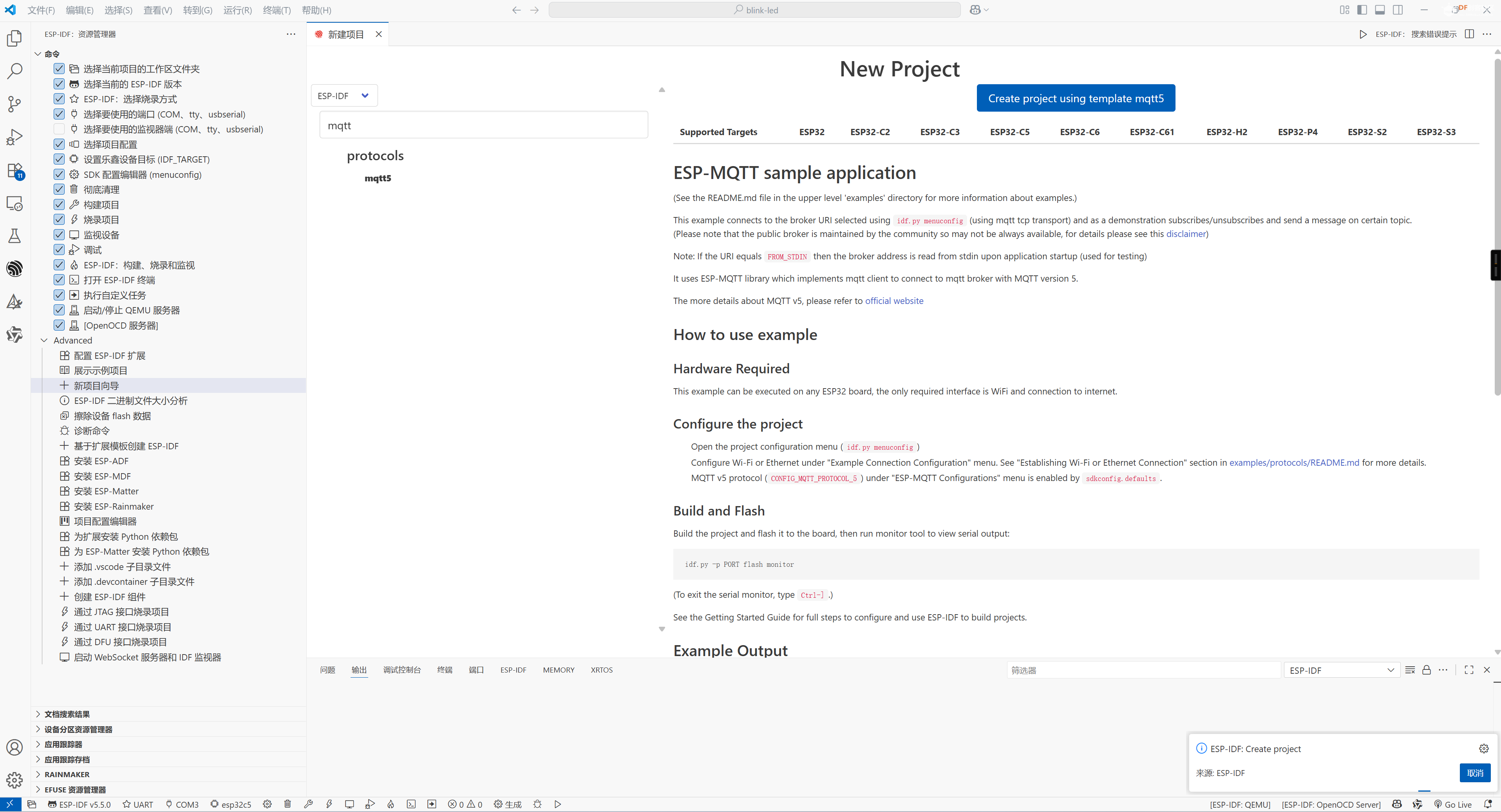
Task: Click the full clean trash icon in status bar
Action: tap(287, 805)
